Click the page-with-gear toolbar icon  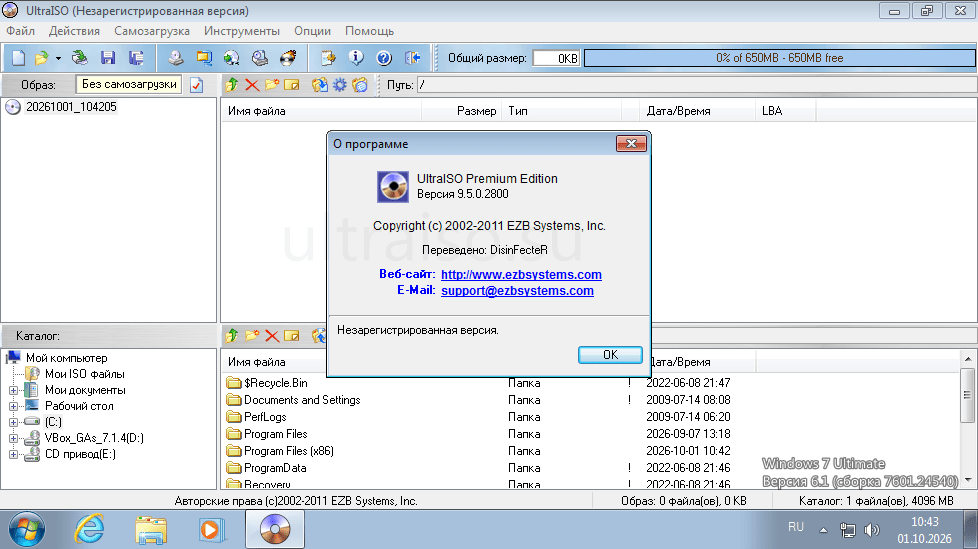click(328, 58)
